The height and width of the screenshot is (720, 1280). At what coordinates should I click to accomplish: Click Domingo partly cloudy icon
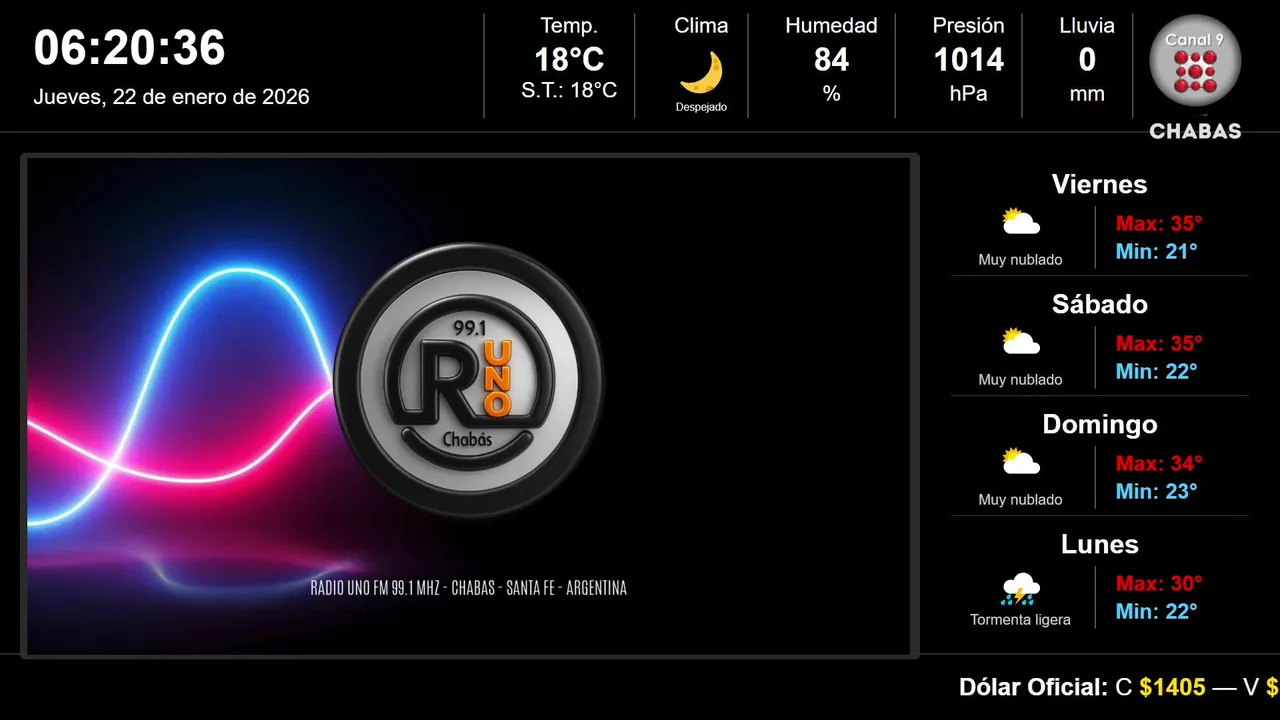click(1021, 462)
